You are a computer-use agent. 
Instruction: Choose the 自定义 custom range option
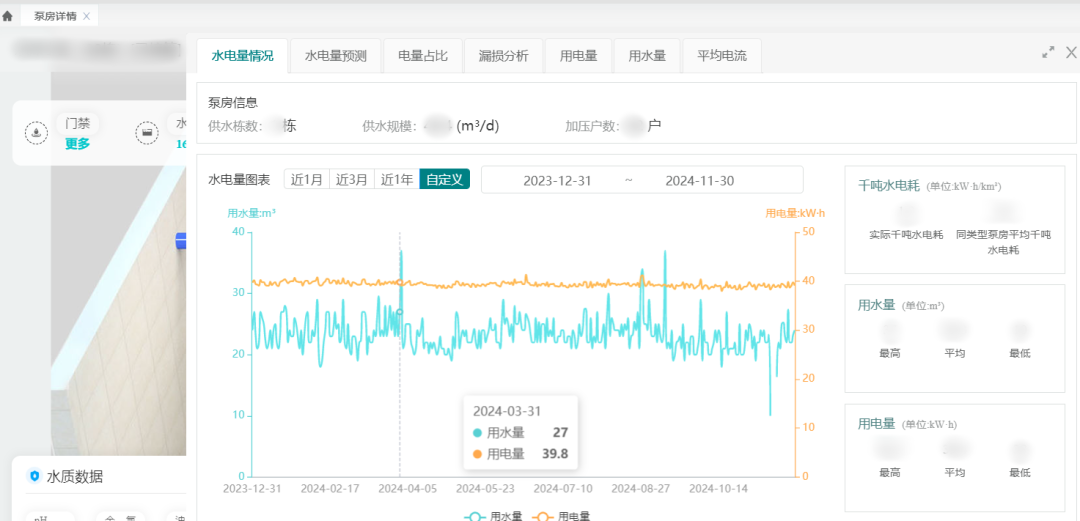[x=444, y=180]
